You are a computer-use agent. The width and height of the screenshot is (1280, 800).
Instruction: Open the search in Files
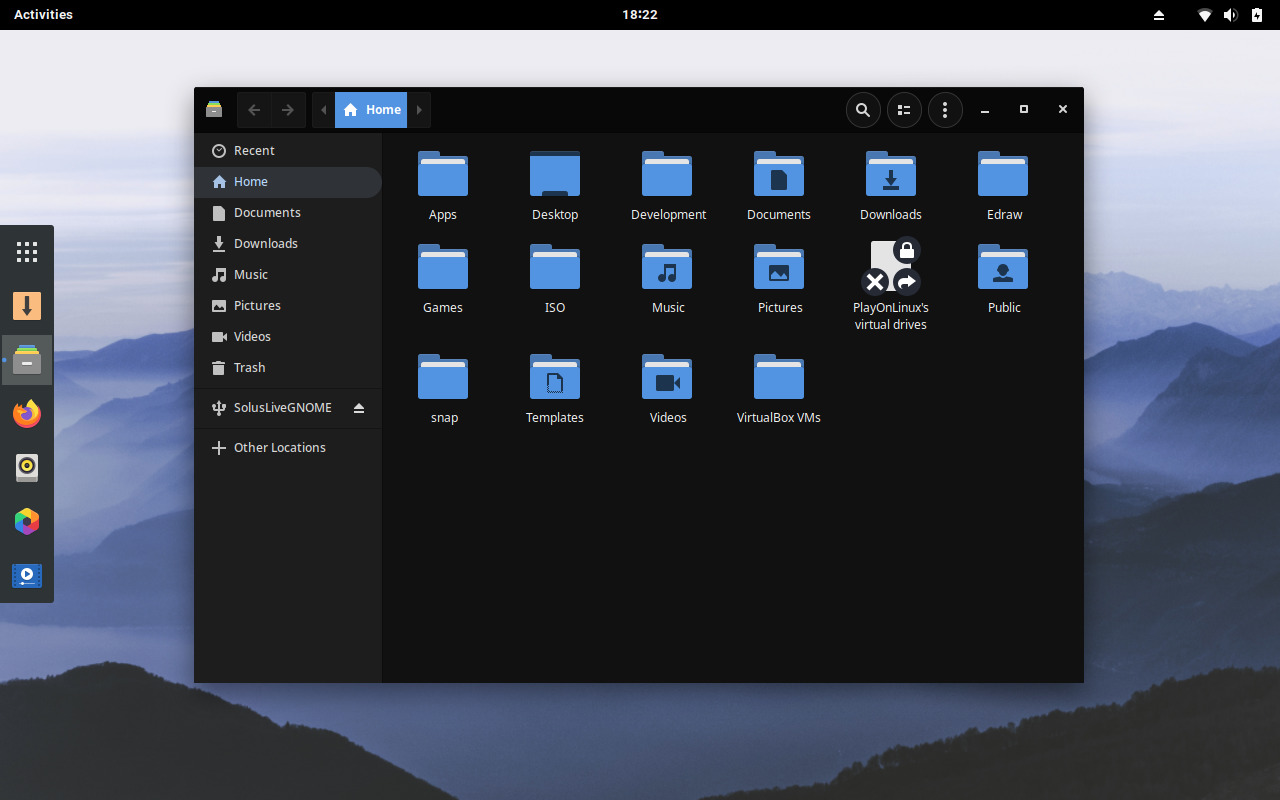tap(862, 109)
